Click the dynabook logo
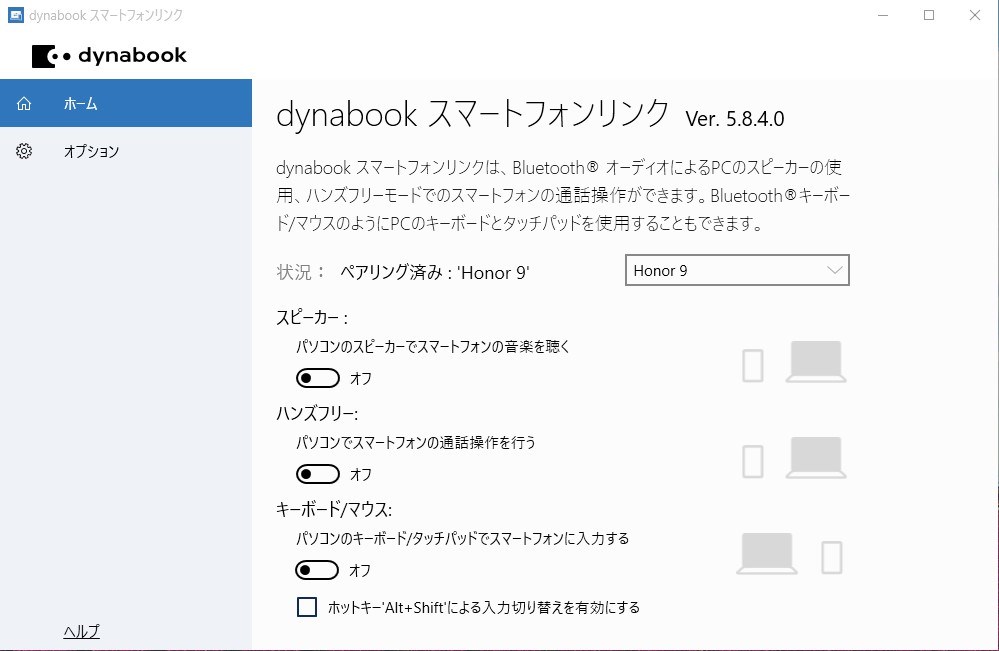The width and height of the screenshot is (999, 651). [110, 56]
